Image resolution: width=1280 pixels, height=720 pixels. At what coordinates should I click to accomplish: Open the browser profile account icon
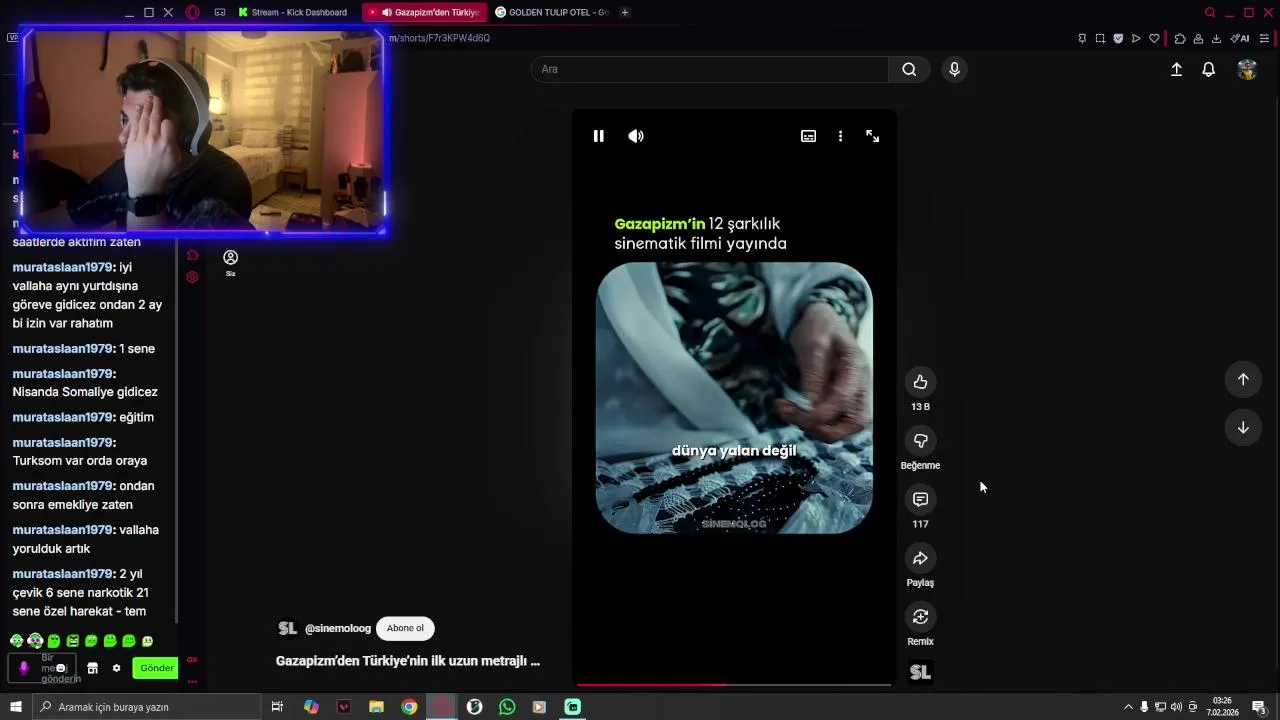pyautogui.click(x=1198, y=38)
